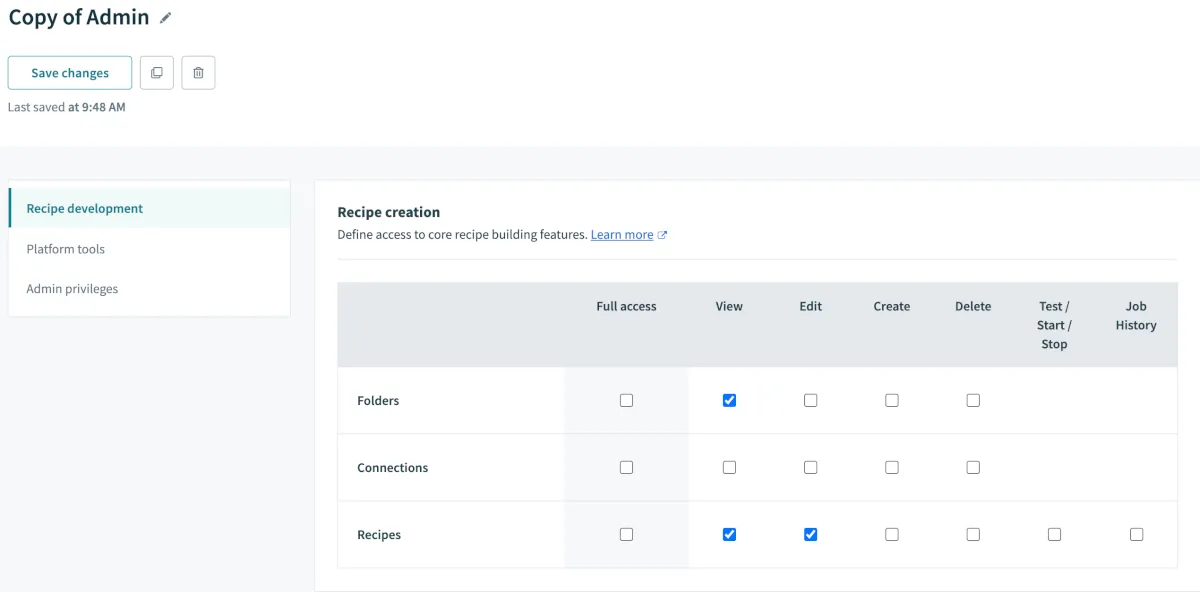Check View permission for Connections

[729, 467]
